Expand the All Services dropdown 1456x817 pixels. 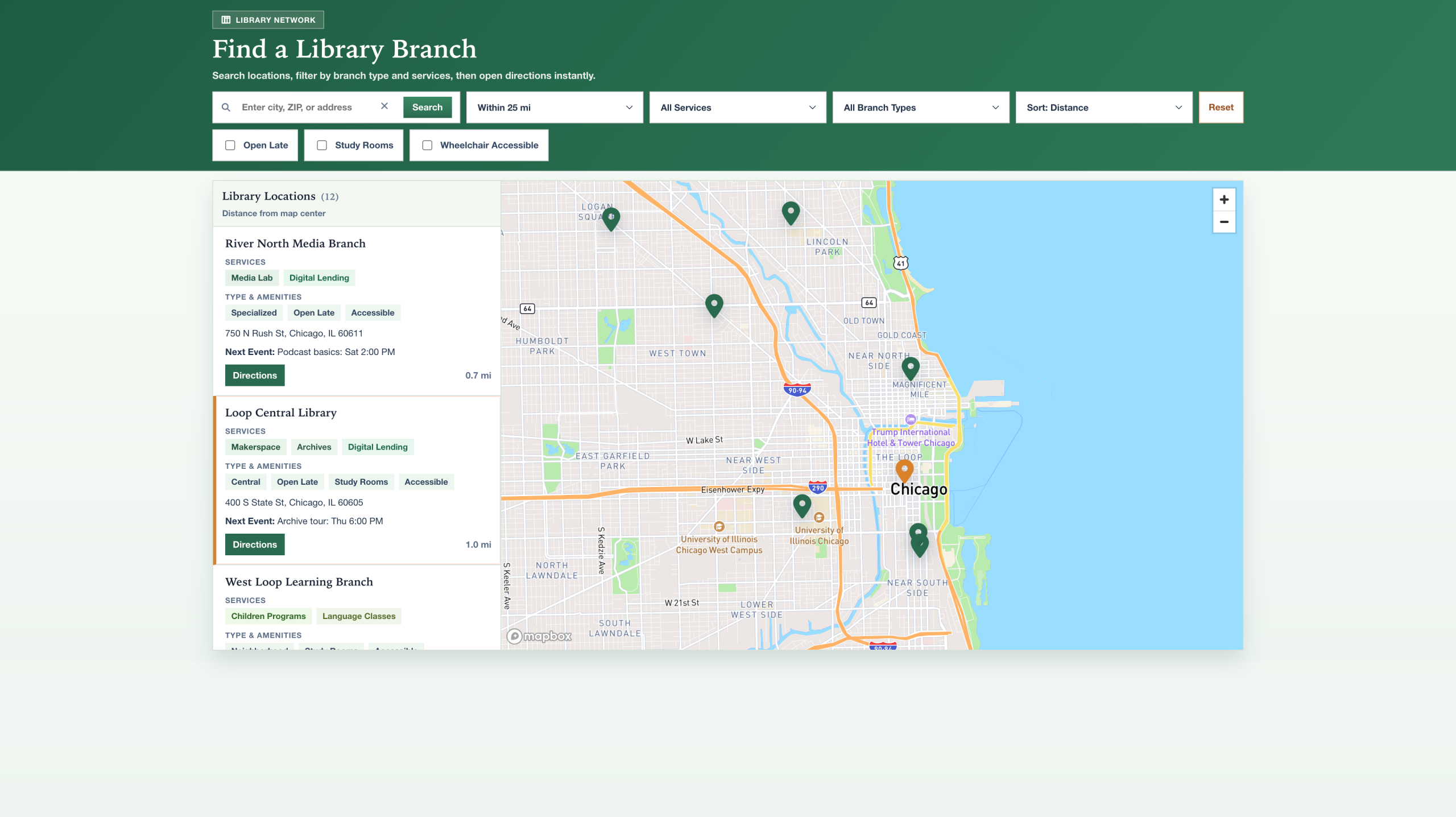click(738, 108)
